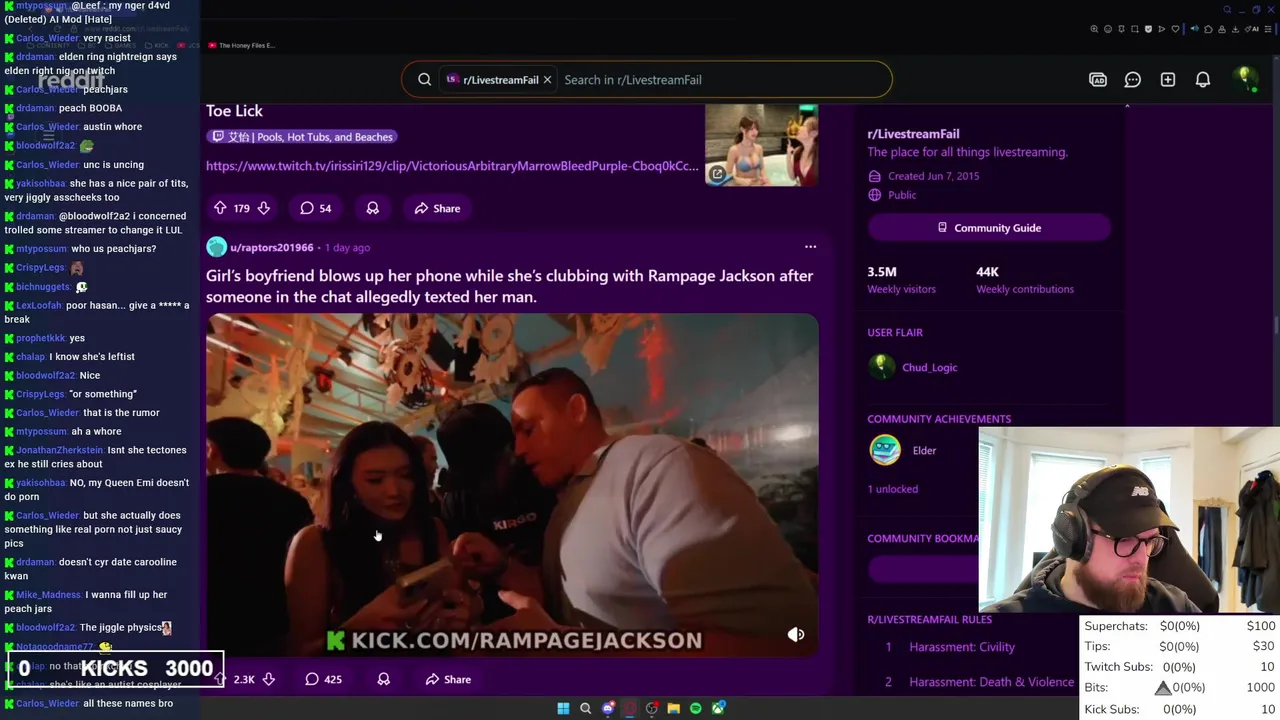Remove the r/LivestreamFail search filter chip
Viewport: 1280px width, 720px height.
(547, 80)
